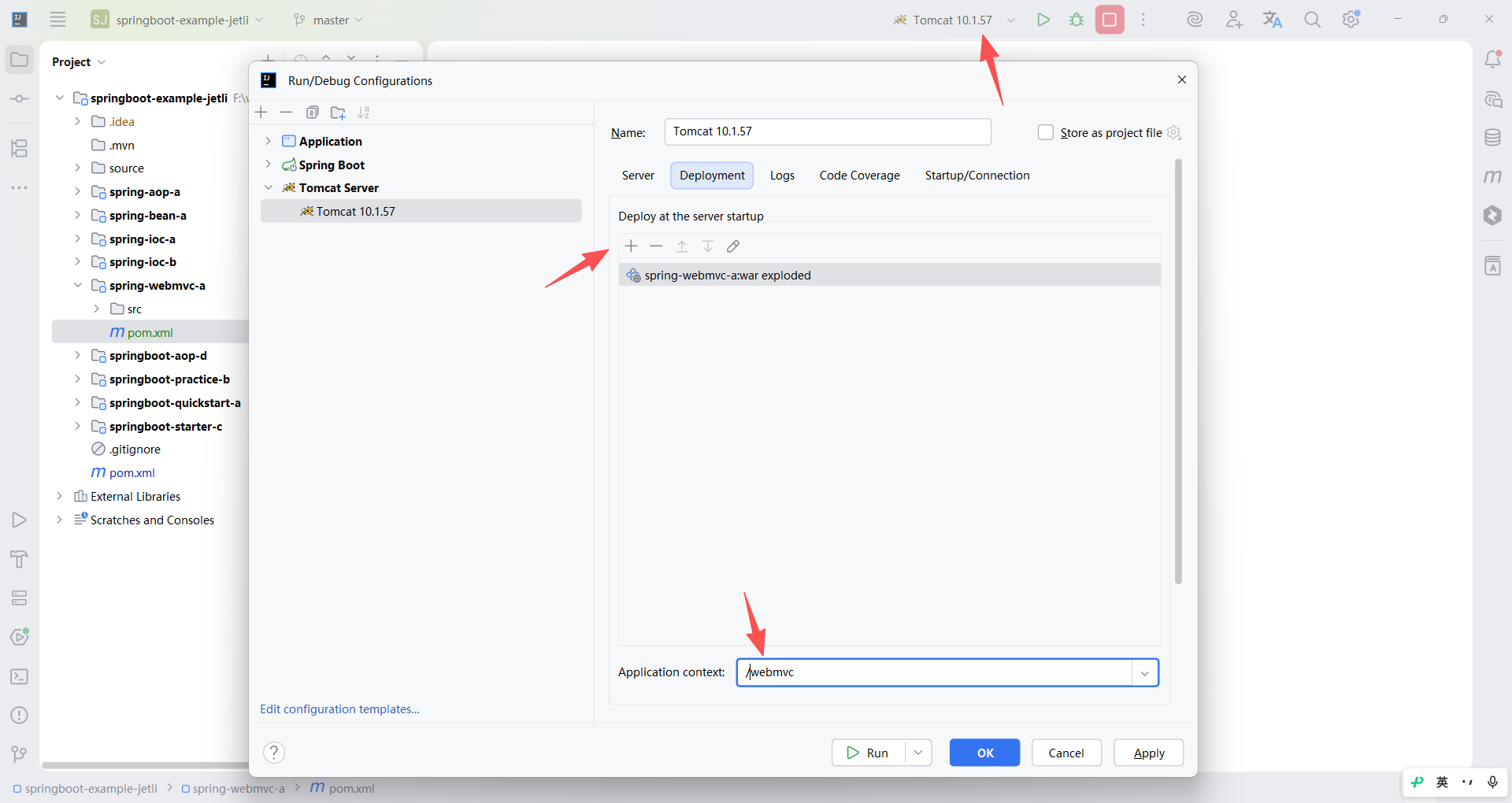Start debugging with the bug icon
Image resolution: width=1512 pixels, height=803 pixels.
[x=1077, y=20]
